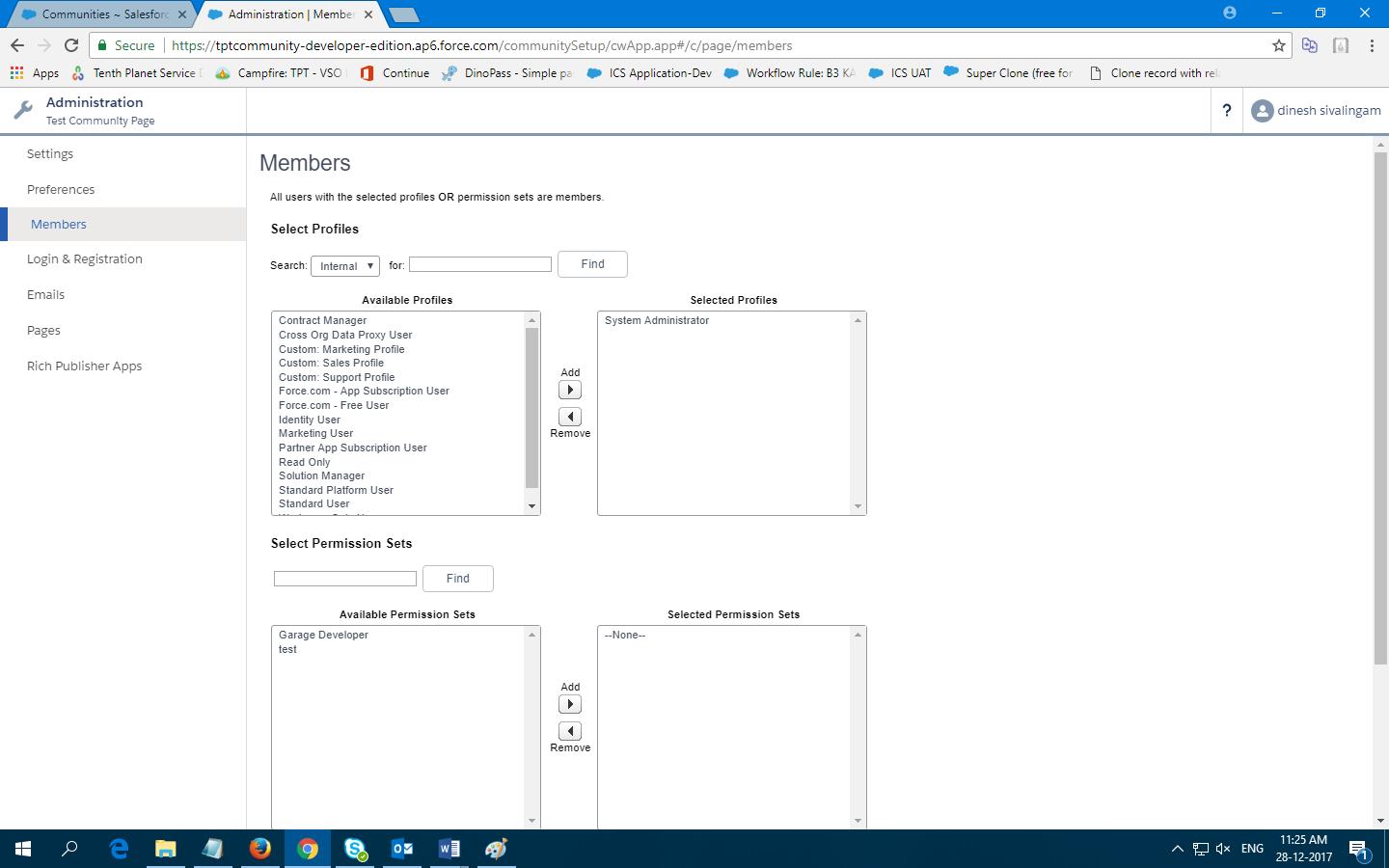Bookmark this page with the star icon
This screenshot has height=868, width=1389.
coord(1279,45)
